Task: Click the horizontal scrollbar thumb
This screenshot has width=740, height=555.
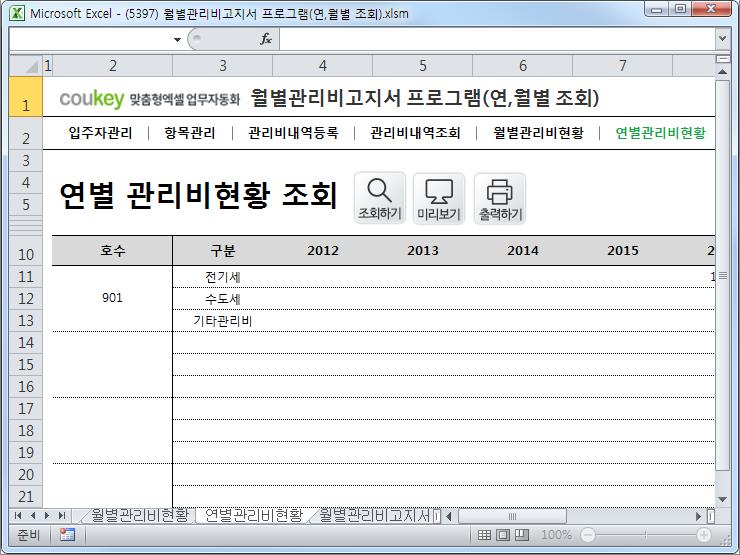Action: click(x=513, y=516)
